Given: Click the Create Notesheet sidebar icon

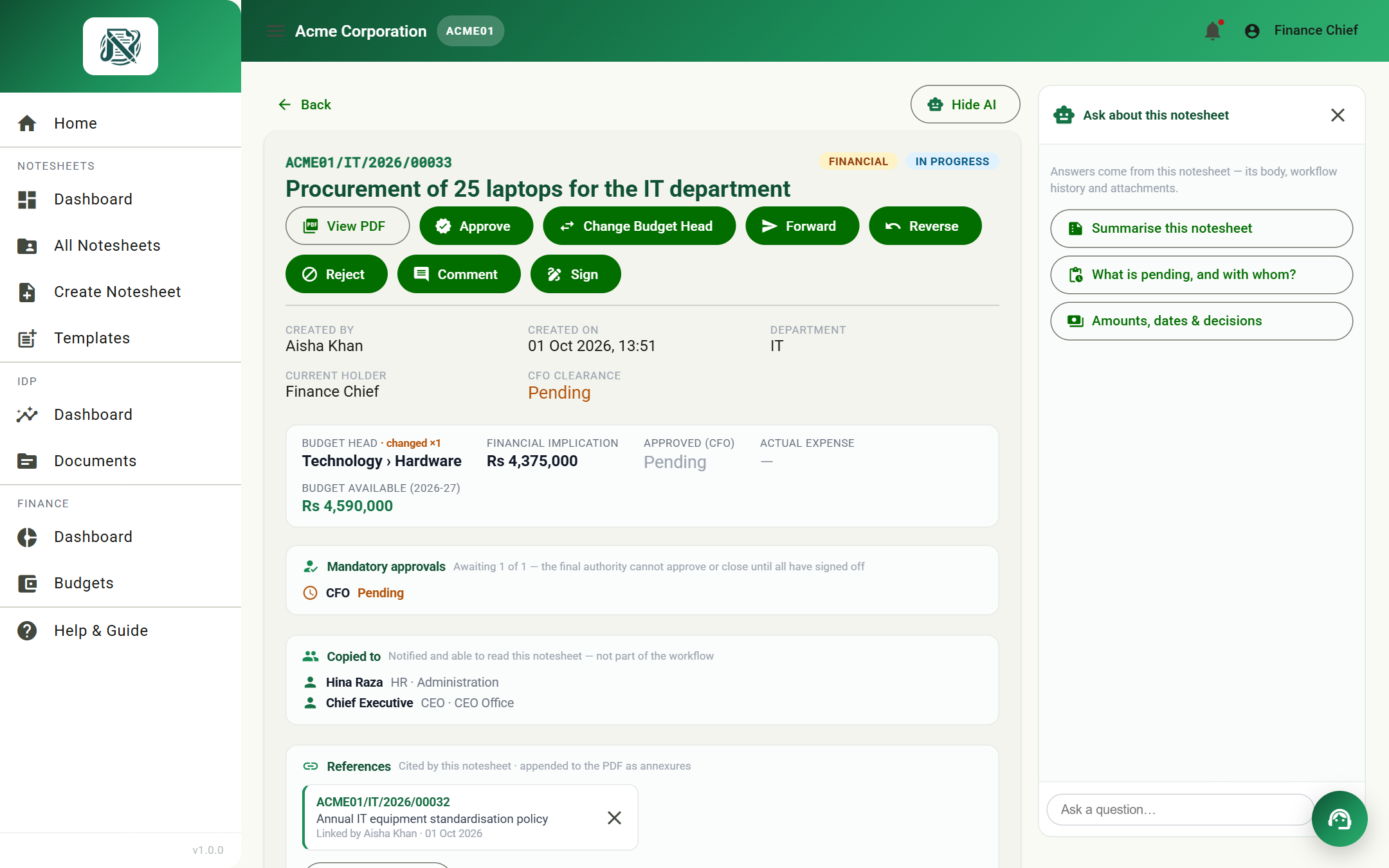Looking at the screenshot, I should 27,292.
